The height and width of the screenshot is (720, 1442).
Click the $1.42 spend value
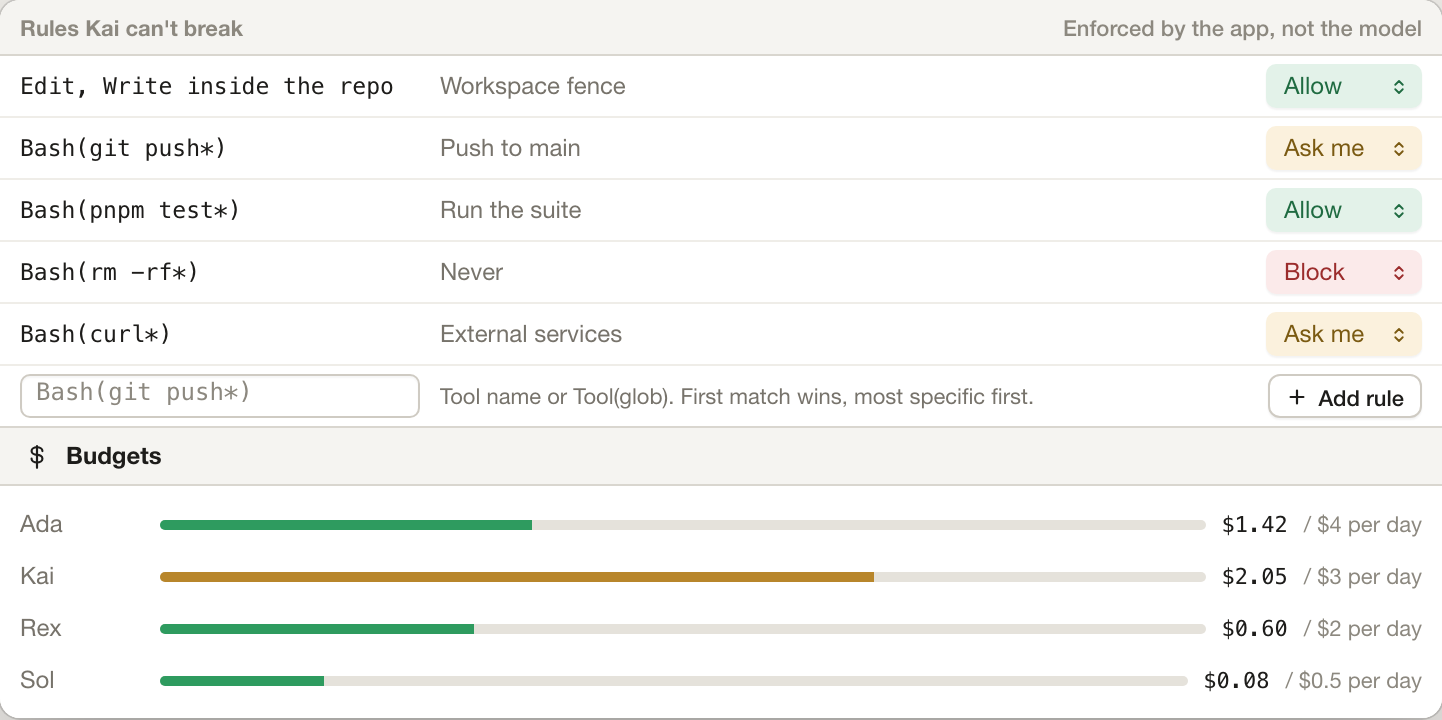coord(1254,524)
